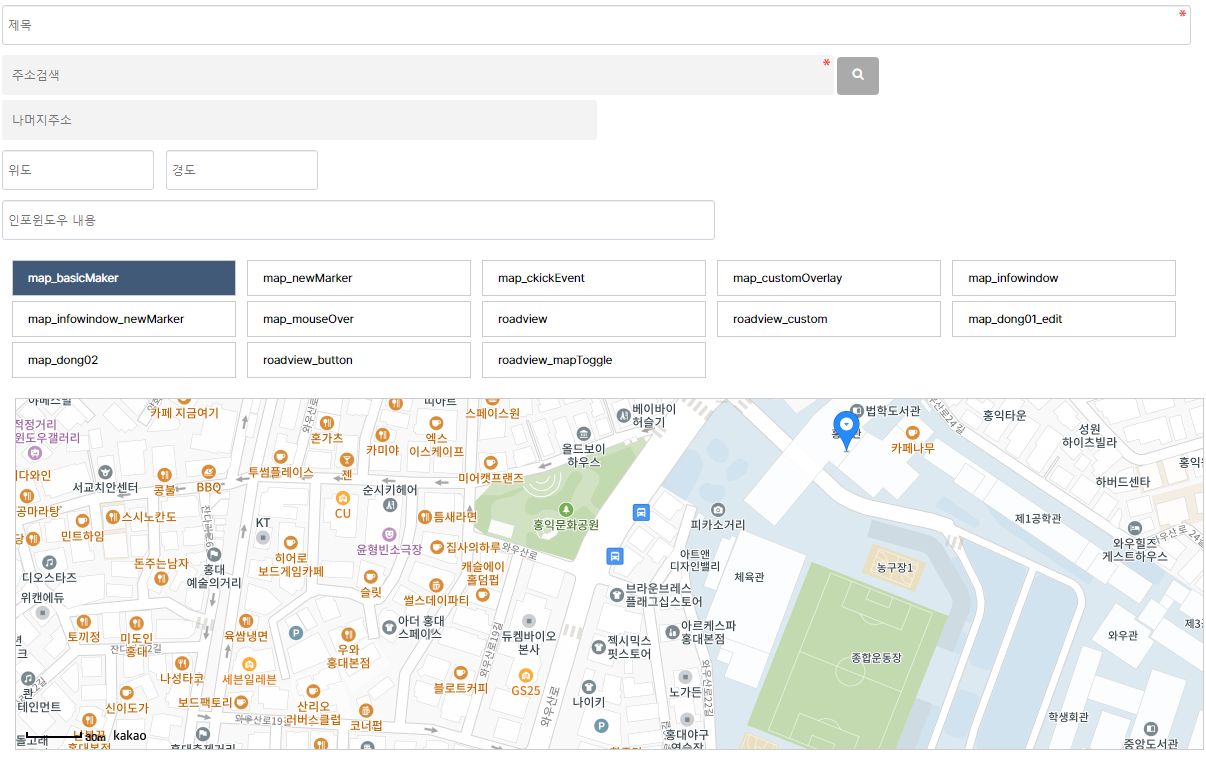Click the roadview_button item

(x=358, y=360)
